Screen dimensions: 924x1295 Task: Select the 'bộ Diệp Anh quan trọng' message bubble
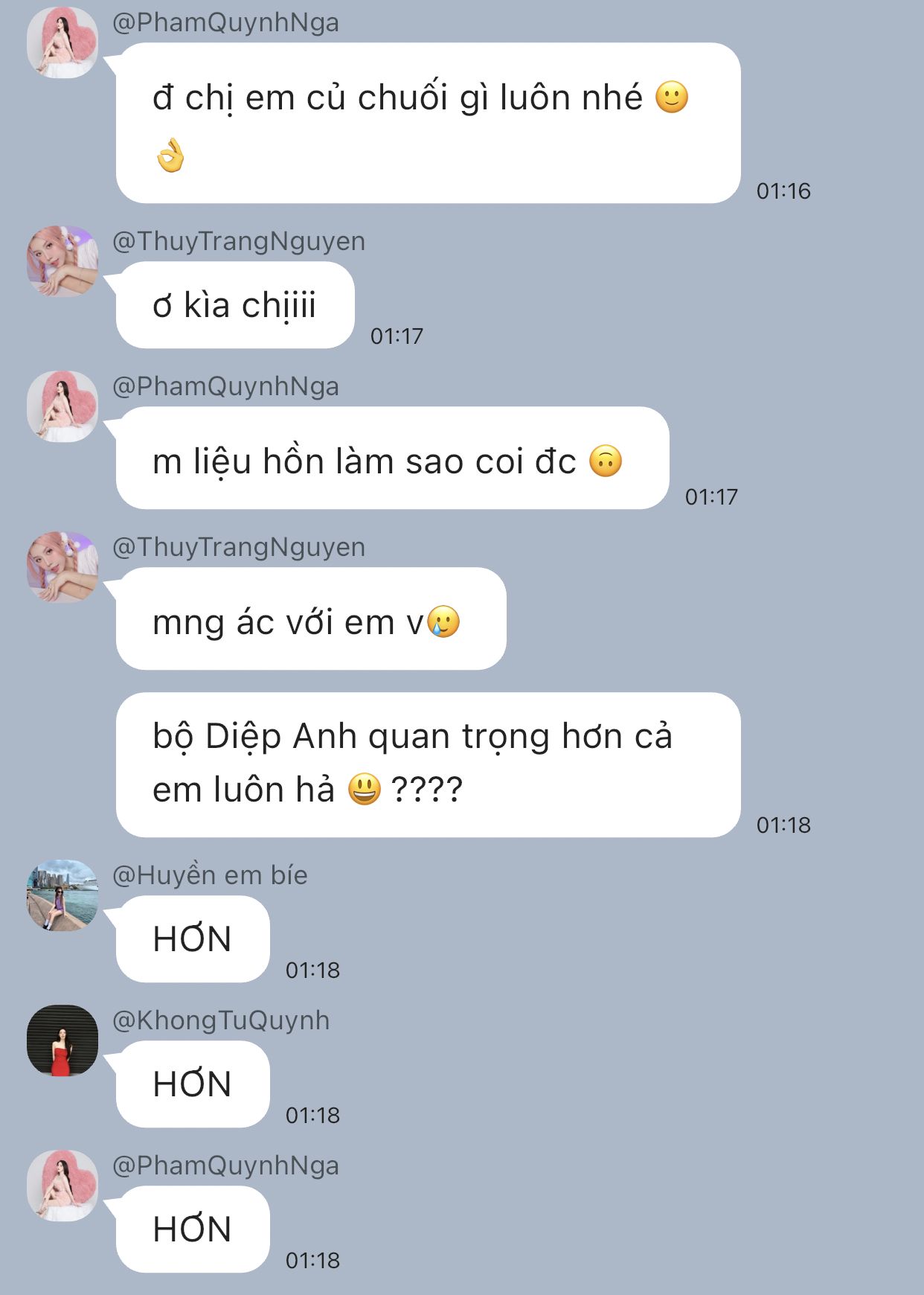[x=428, y=765]
